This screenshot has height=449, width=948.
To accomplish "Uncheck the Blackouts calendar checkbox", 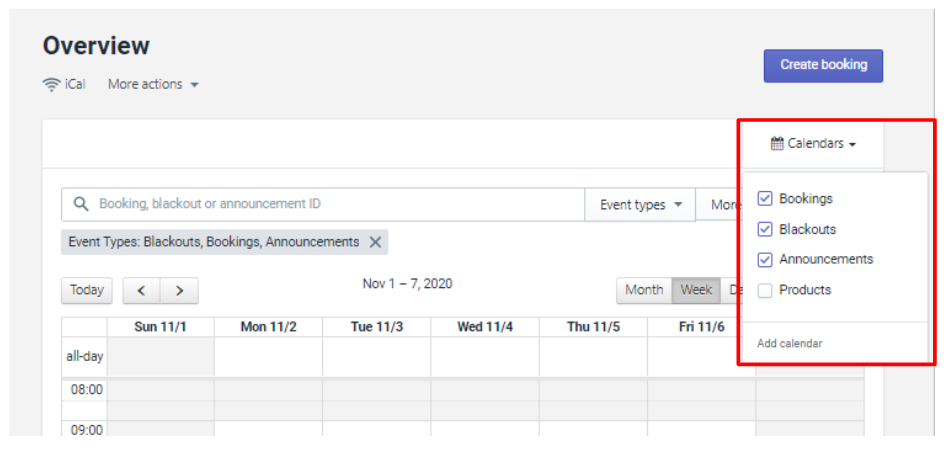I will pos(765,230).
